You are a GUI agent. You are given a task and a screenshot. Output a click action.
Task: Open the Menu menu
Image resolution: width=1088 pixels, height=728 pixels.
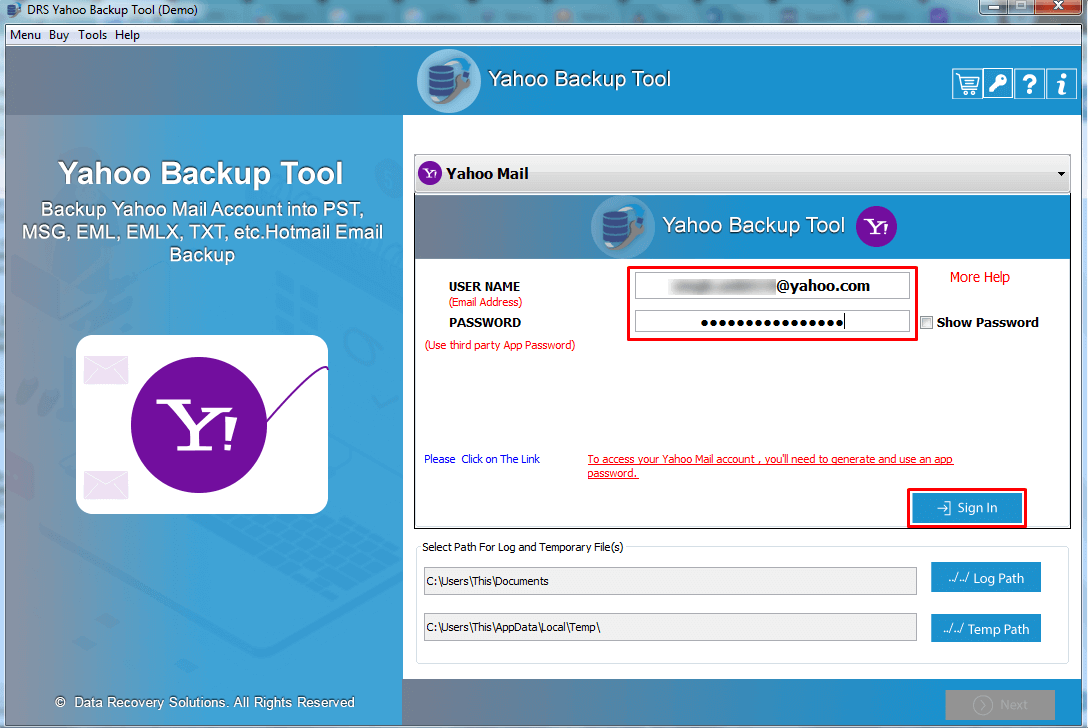(x=26, y=35)
